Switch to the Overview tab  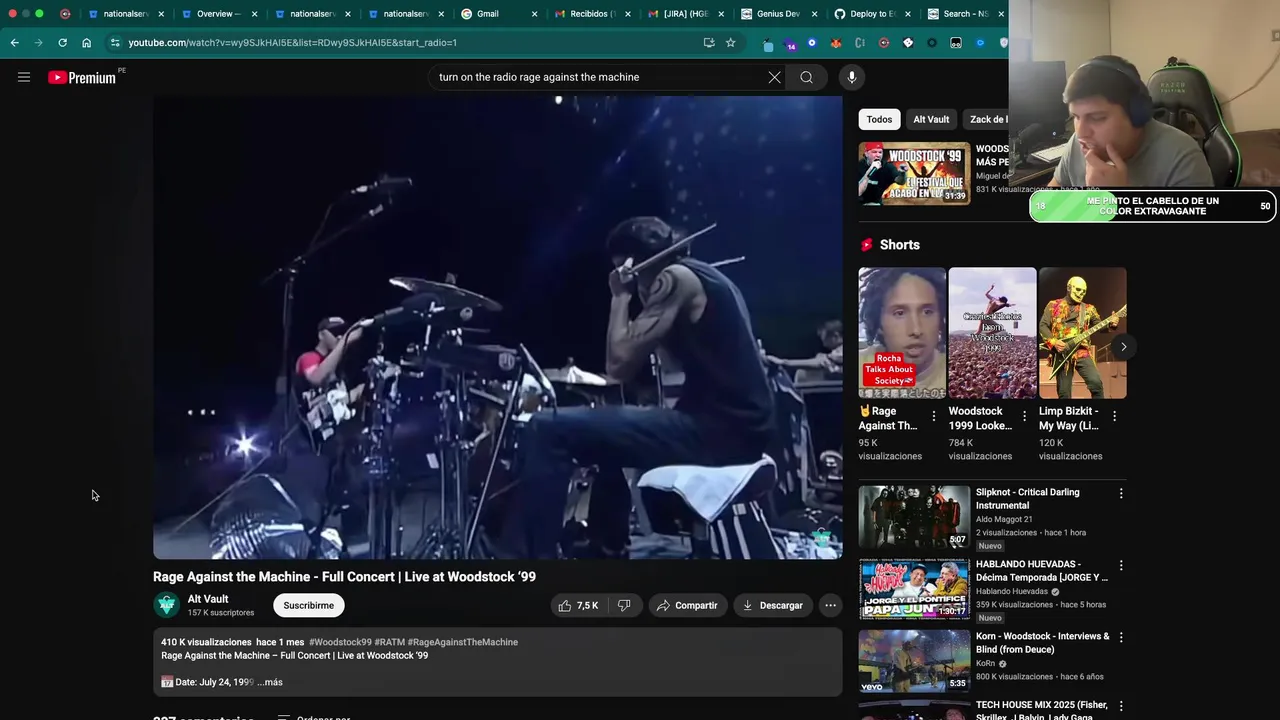click(218, 14)
